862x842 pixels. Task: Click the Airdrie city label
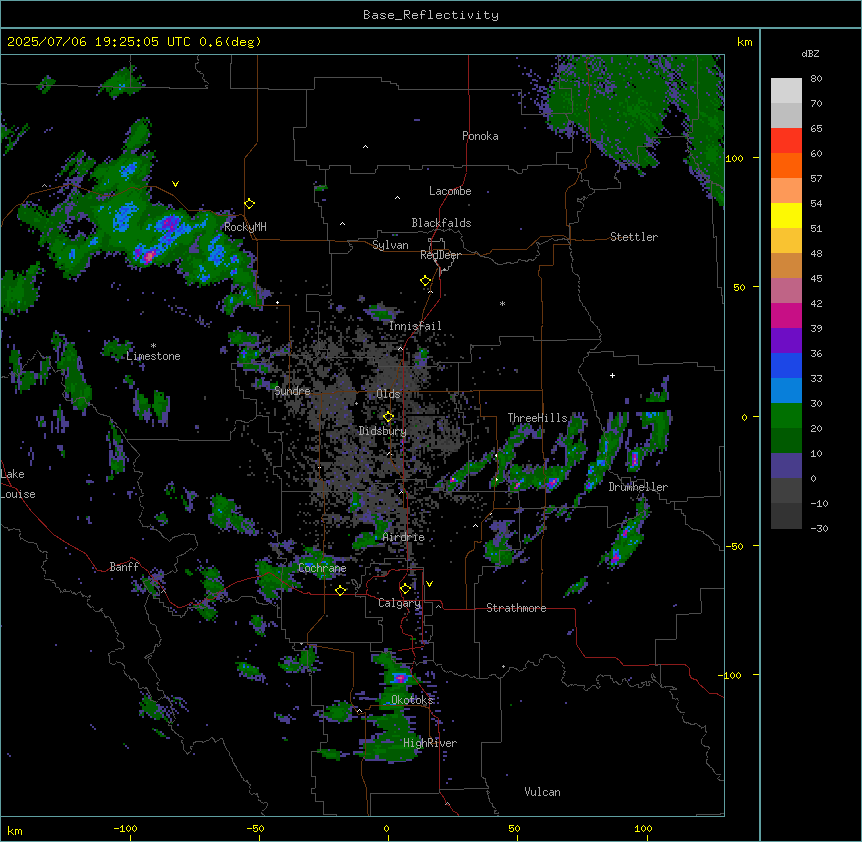[403, 537]
